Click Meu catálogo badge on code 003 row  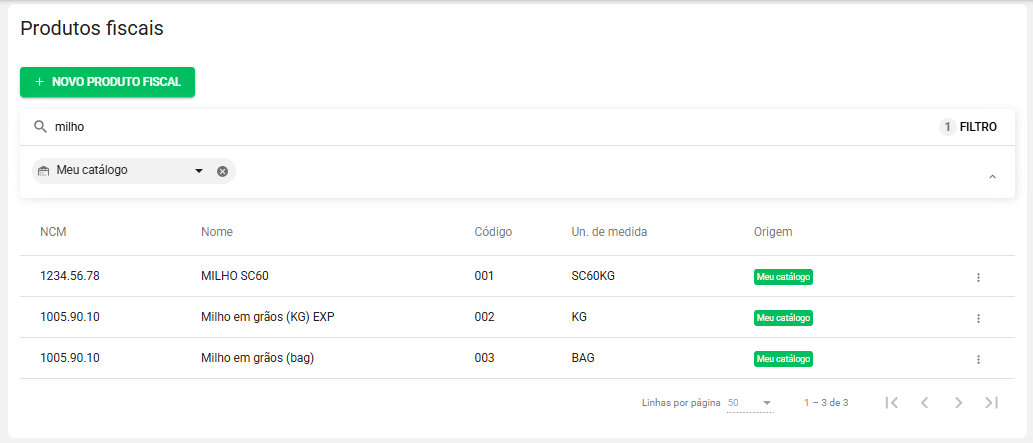tap(783, 359)
